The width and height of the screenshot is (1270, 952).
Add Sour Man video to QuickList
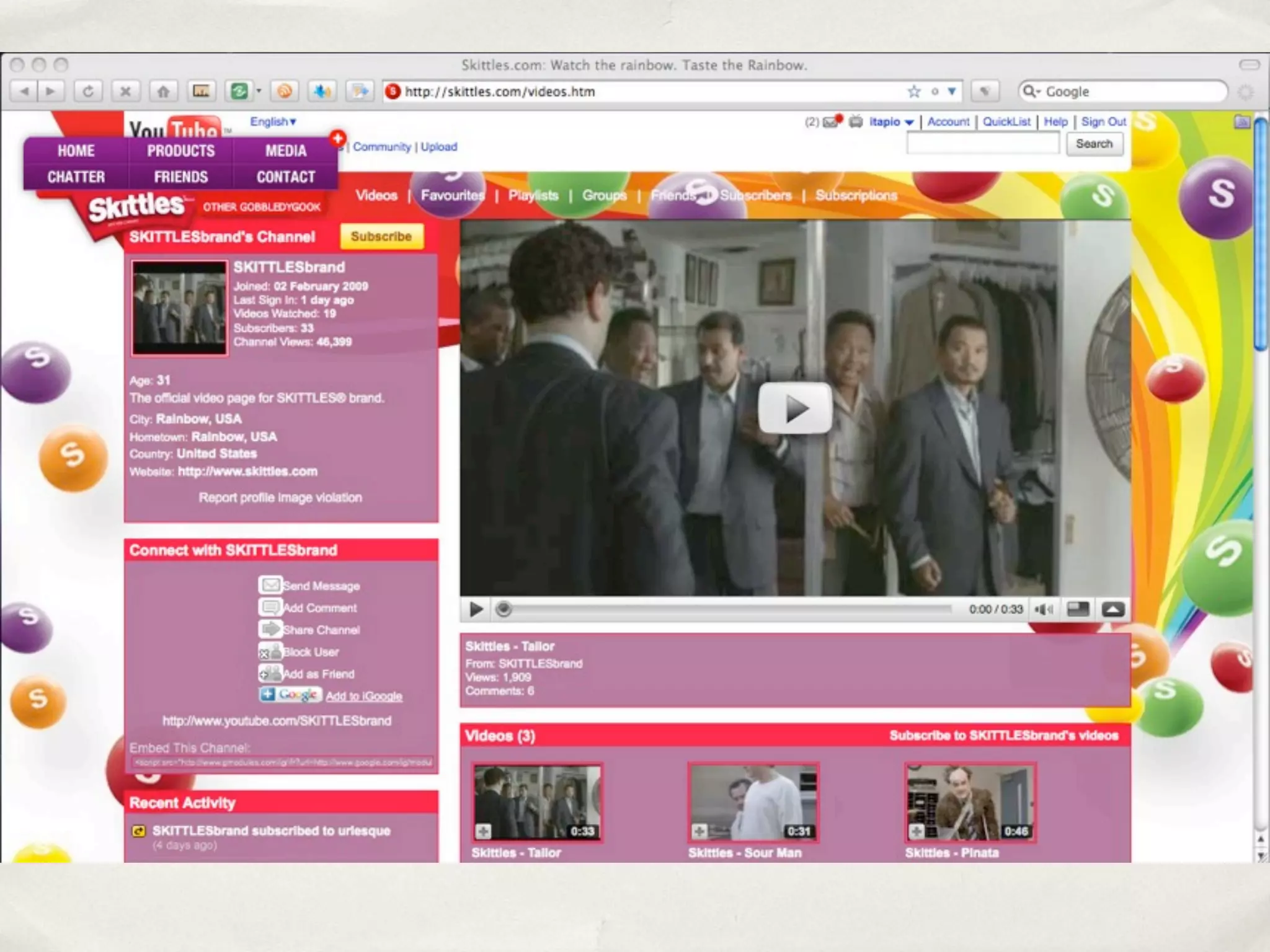699,831
